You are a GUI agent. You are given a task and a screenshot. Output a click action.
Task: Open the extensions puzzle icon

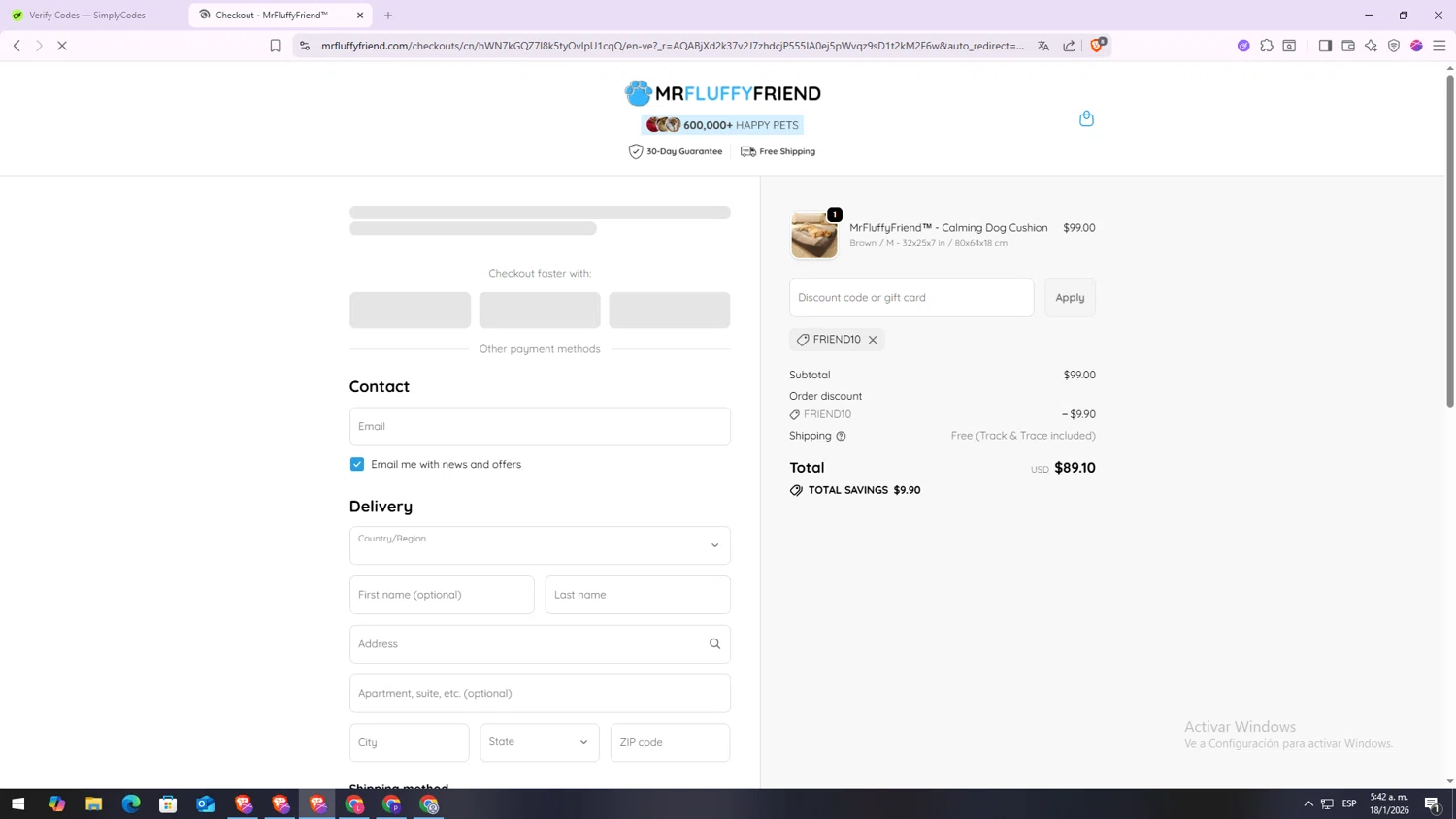pyautogui.click(x=1267, y=46)
